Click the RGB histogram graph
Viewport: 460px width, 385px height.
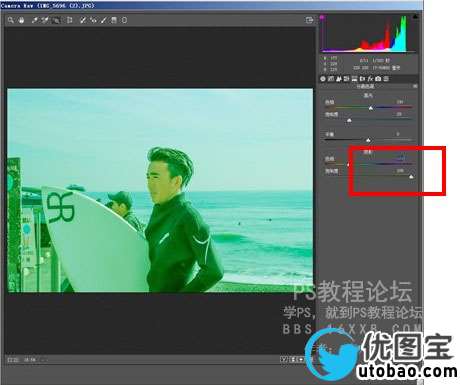tap(368, 33)
